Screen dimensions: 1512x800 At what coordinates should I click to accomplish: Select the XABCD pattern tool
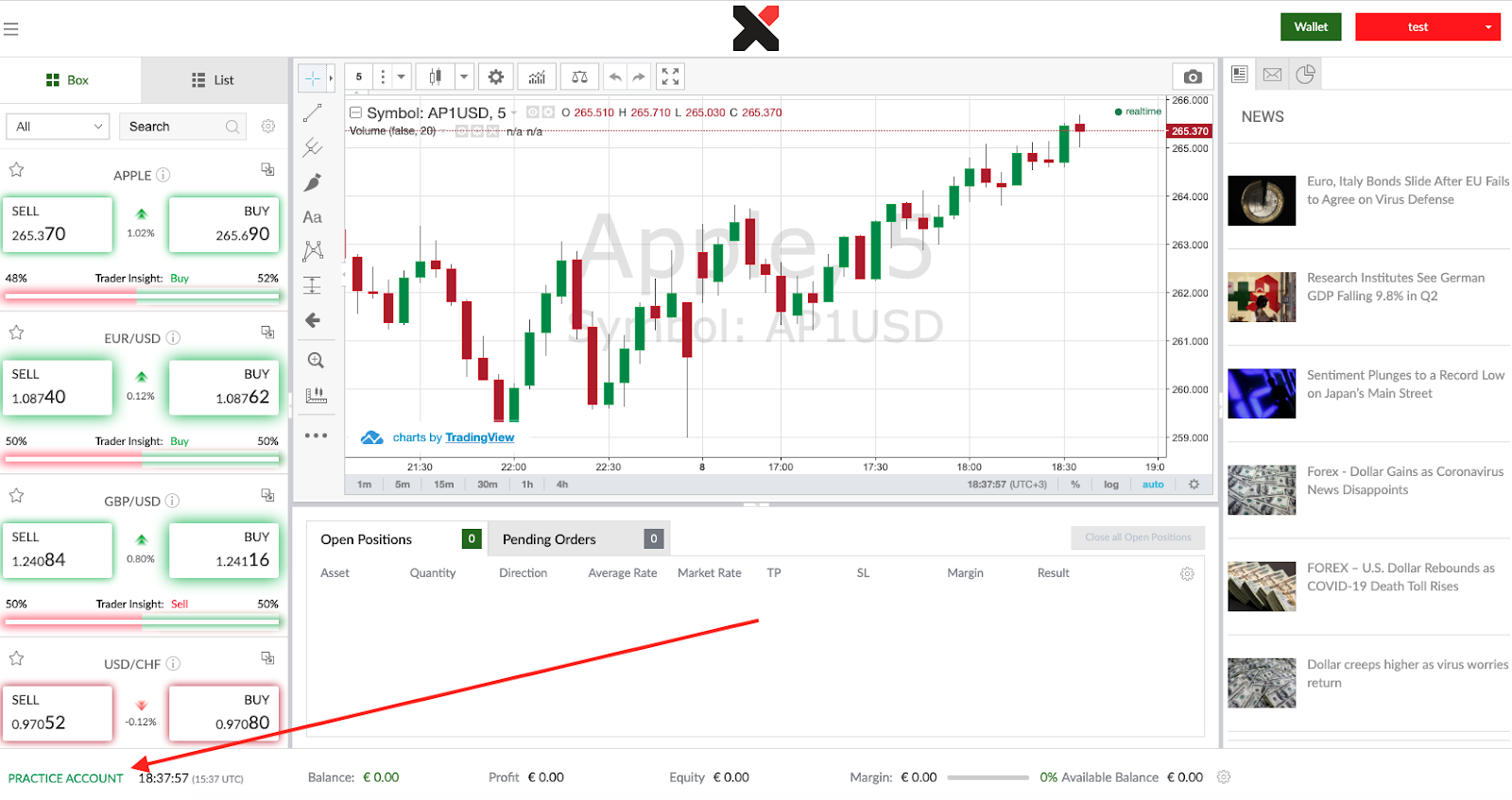(313, 251)
